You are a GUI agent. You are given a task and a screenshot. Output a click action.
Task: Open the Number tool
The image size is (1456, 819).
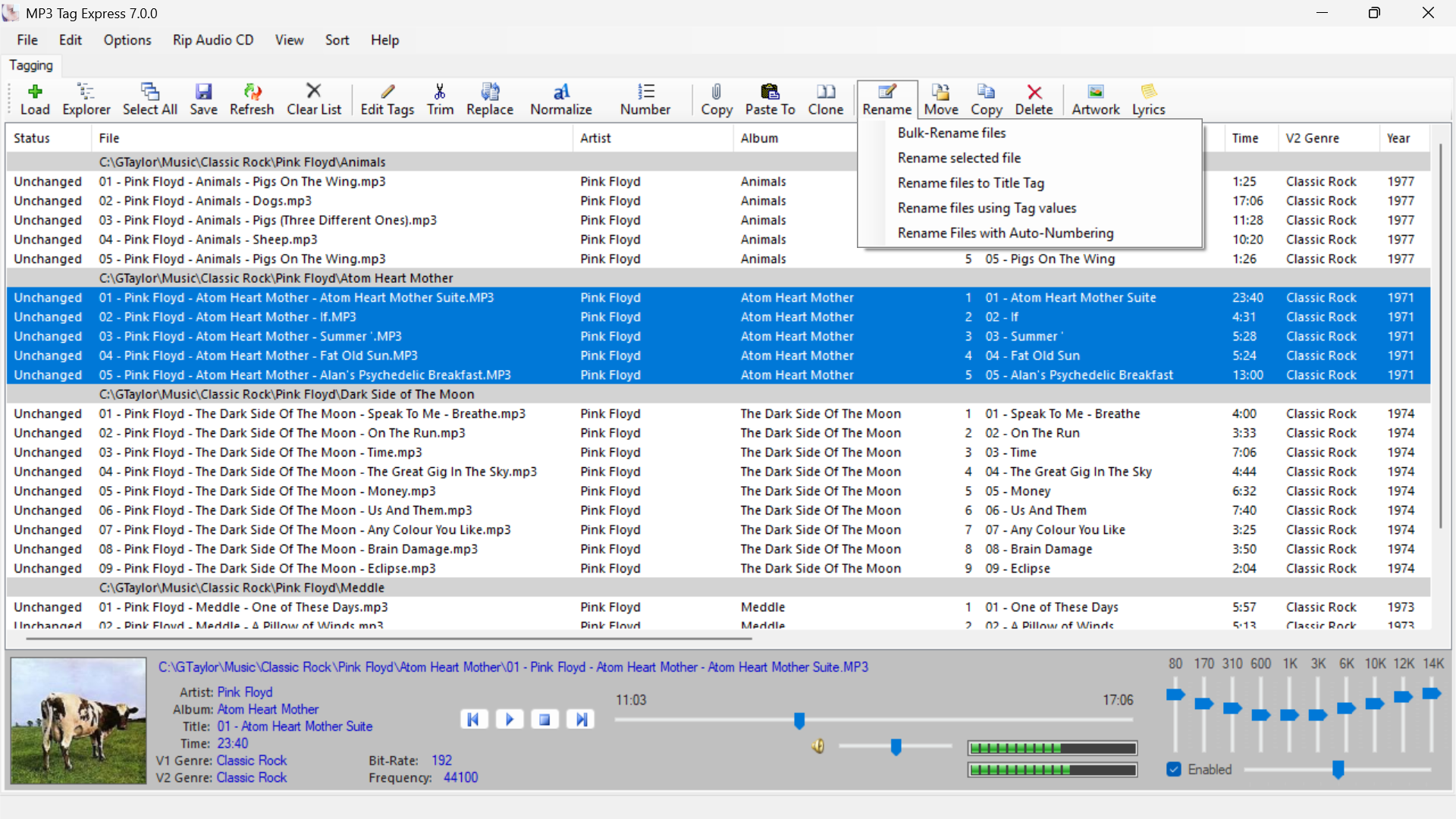645,99
